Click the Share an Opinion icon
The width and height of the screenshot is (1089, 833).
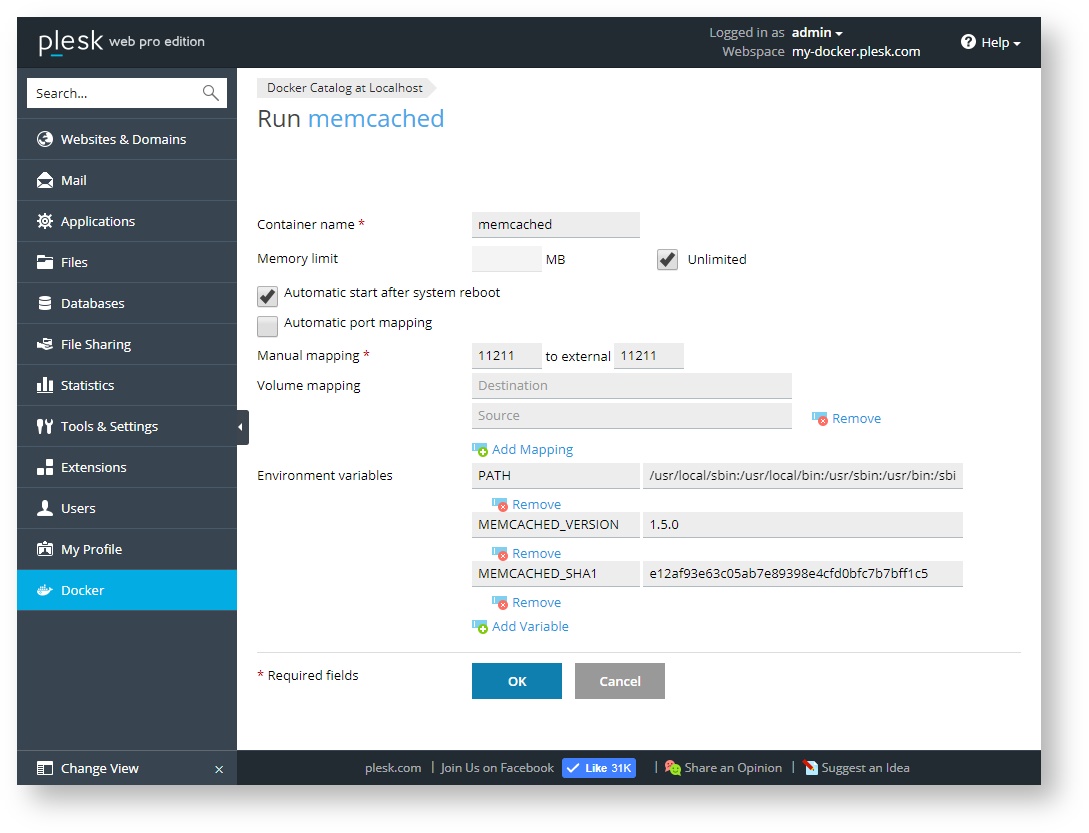[673, 768]
